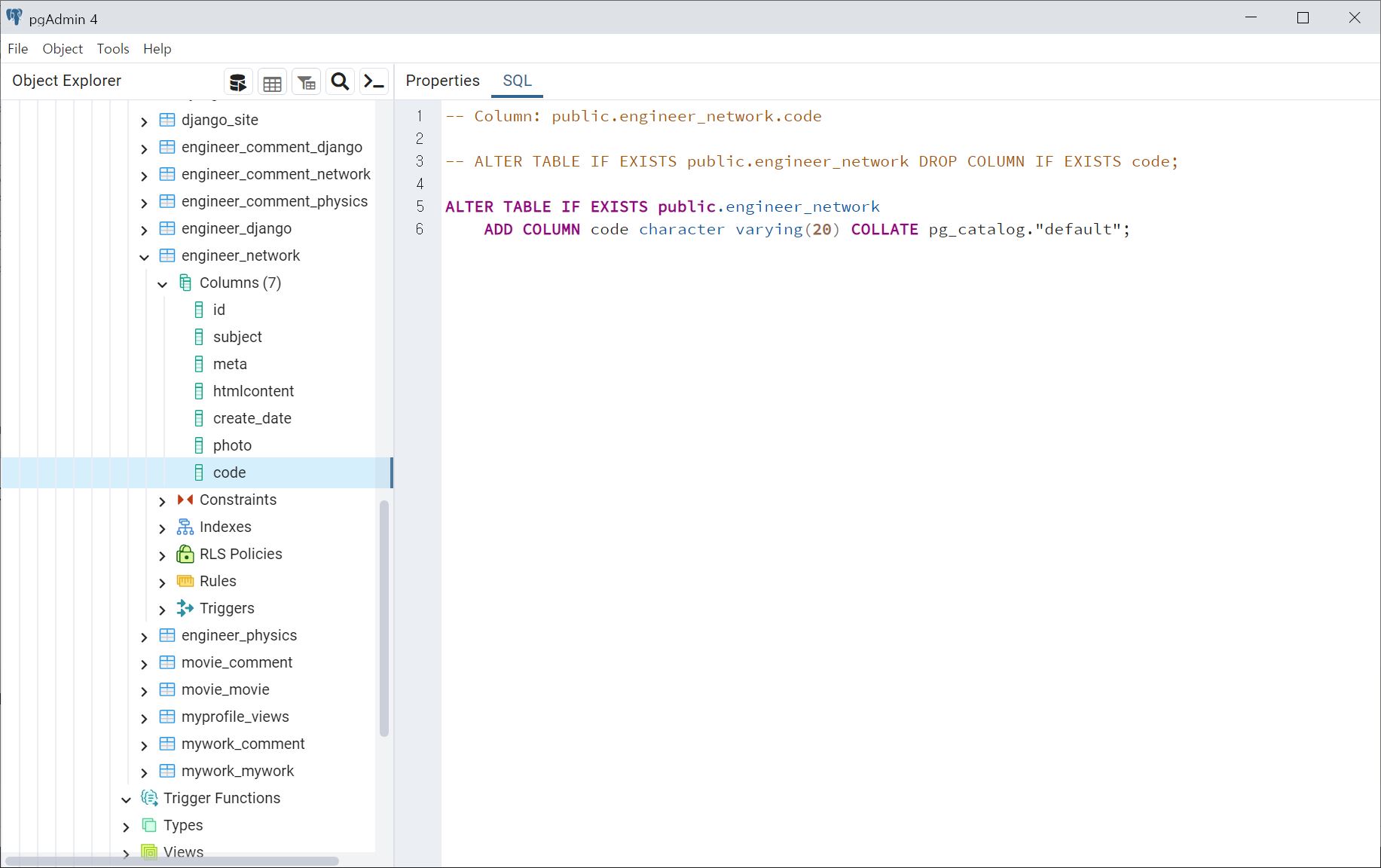This screenshot has width=1381, height=868.
Task: Click the id column icon
Action: coord(199,310)
